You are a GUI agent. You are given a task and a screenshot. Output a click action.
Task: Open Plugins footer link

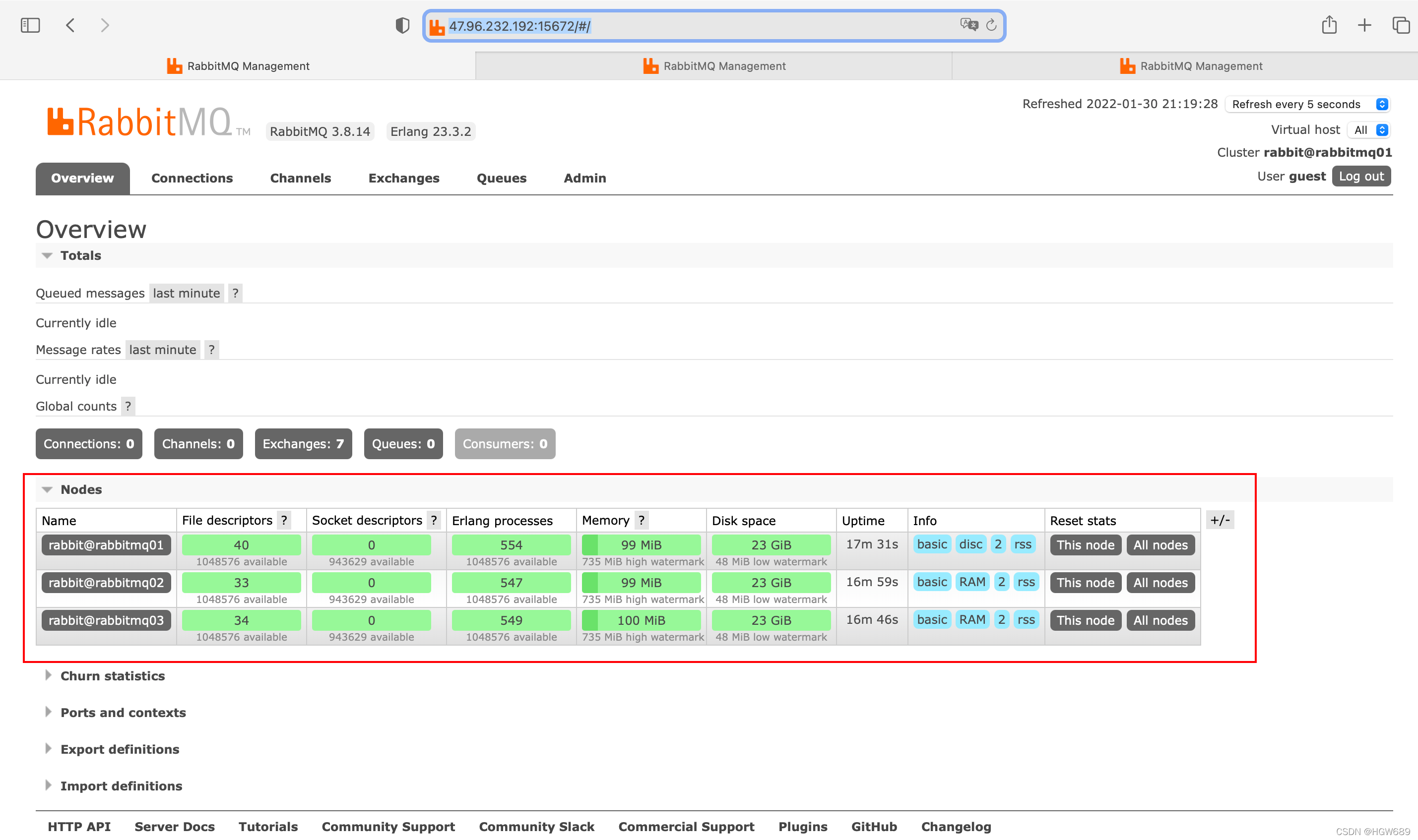802,827
